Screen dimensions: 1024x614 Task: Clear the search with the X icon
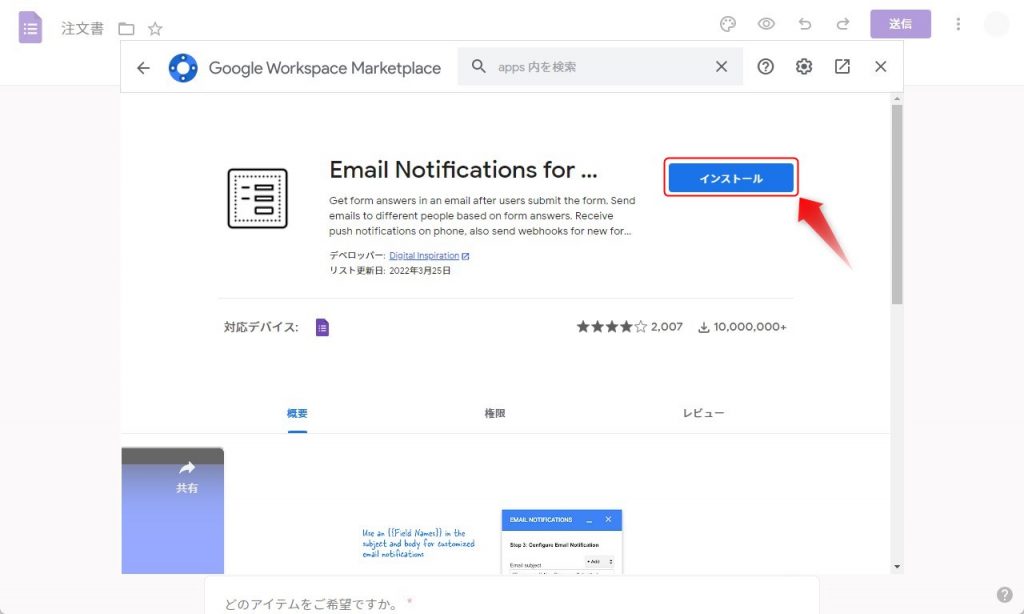(x=721, y=67)
